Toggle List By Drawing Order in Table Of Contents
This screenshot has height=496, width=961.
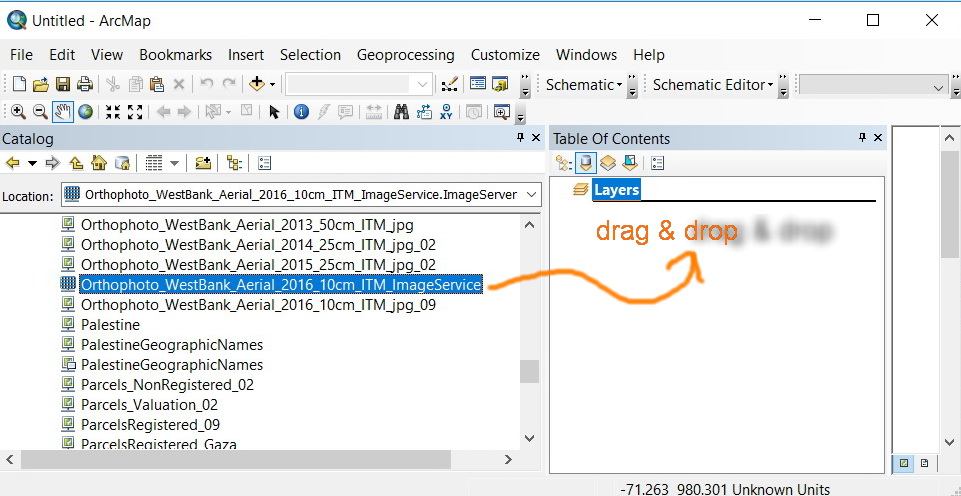tap(563, 162)
